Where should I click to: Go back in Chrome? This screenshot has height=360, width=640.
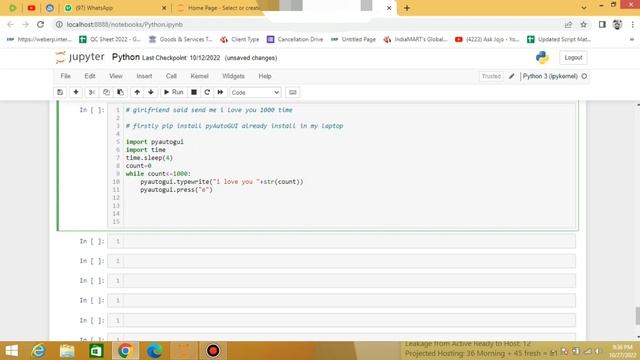pos(11,24)
